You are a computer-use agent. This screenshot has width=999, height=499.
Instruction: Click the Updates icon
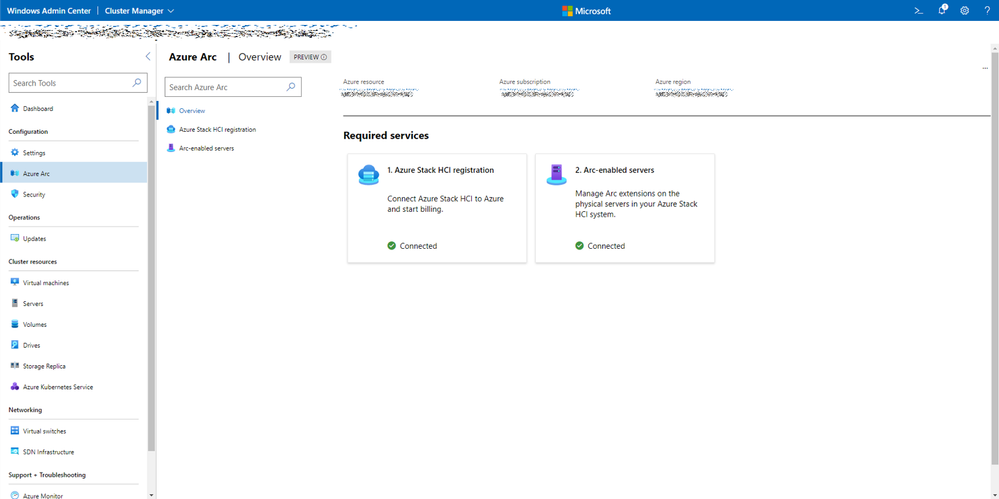(15, 238)
